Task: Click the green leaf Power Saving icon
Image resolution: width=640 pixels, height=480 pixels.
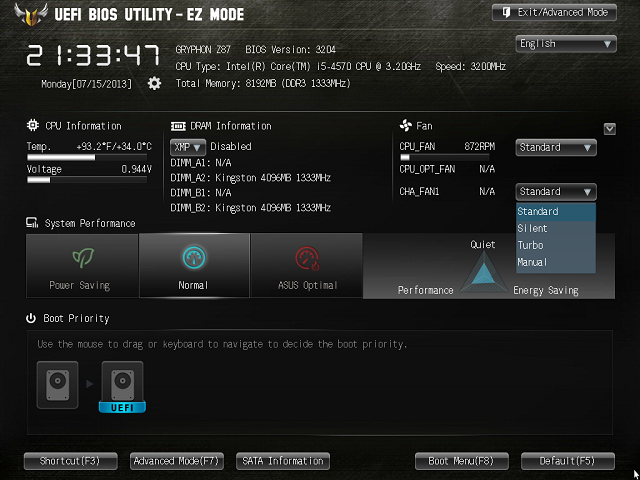Action: (x=83, y=258)
